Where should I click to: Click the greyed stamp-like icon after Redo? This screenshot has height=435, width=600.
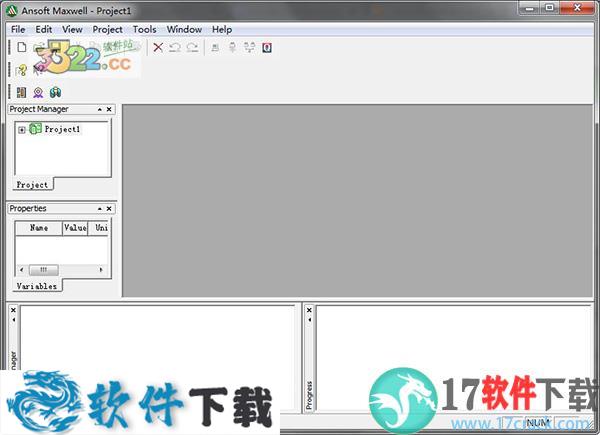[x=215, y=47]
